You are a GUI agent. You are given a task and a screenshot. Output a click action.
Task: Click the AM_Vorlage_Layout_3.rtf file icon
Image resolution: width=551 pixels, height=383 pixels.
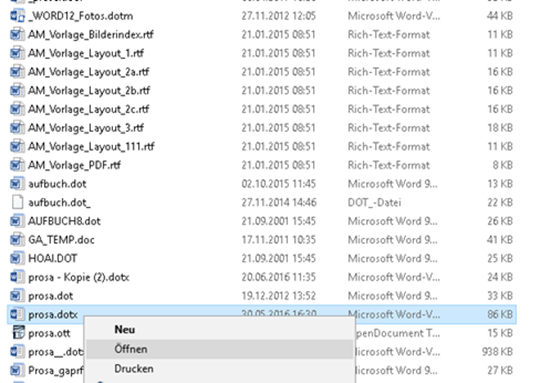point(18,128)
